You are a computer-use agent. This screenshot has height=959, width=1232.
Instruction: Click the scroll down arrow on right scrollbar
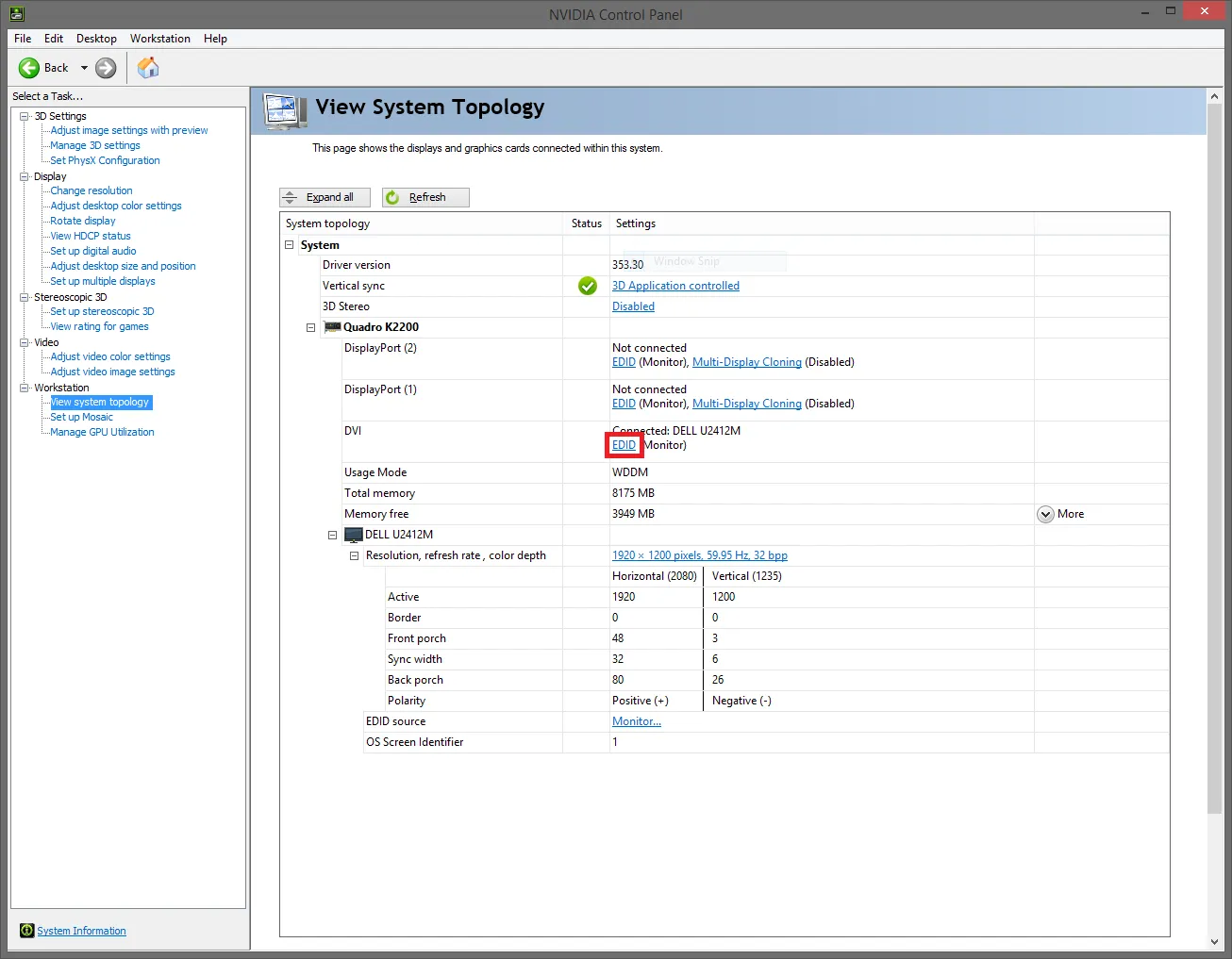pyautogui.click(x=1213, y=942)
